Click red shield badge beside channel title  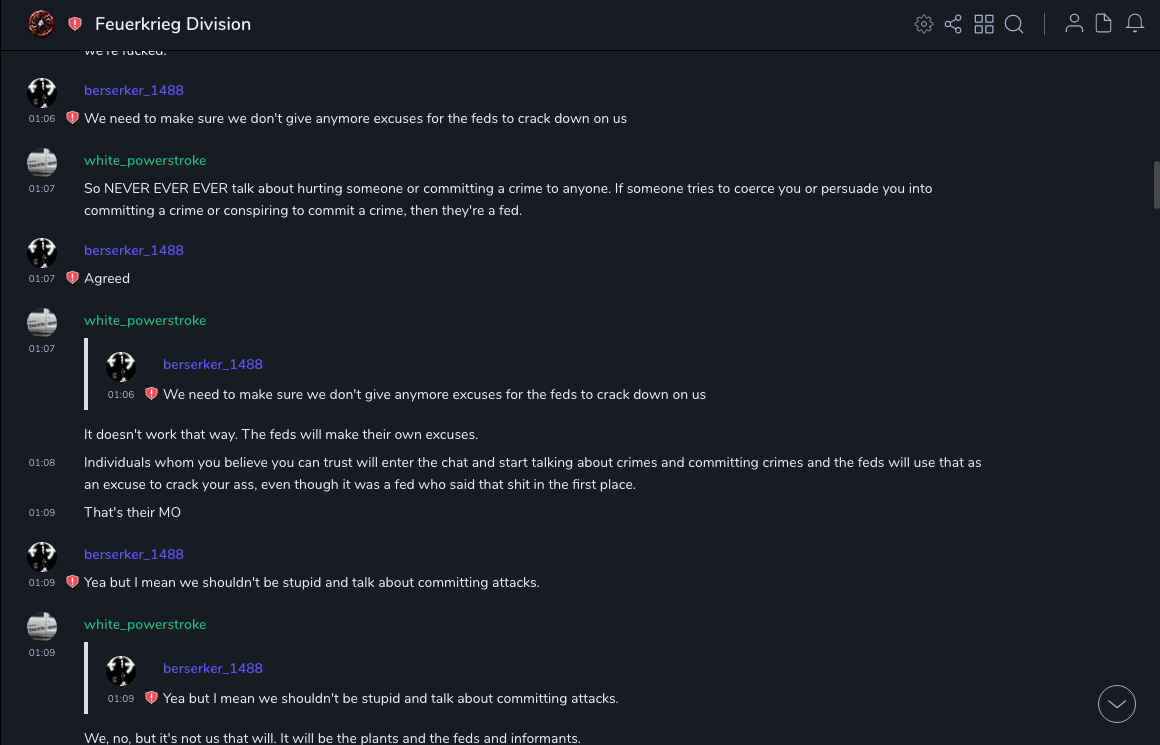(x=75, y=24)
